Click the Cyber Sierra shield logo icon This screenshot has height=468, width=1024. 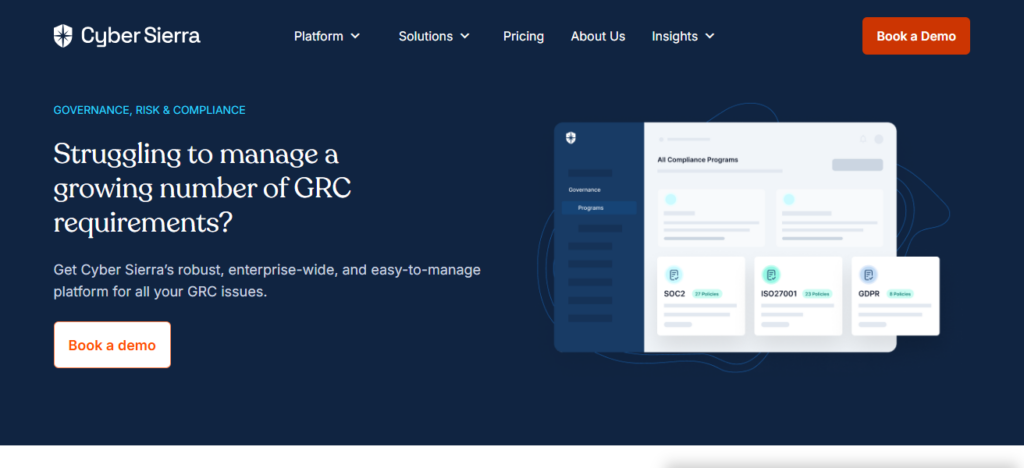pos(64,36)
